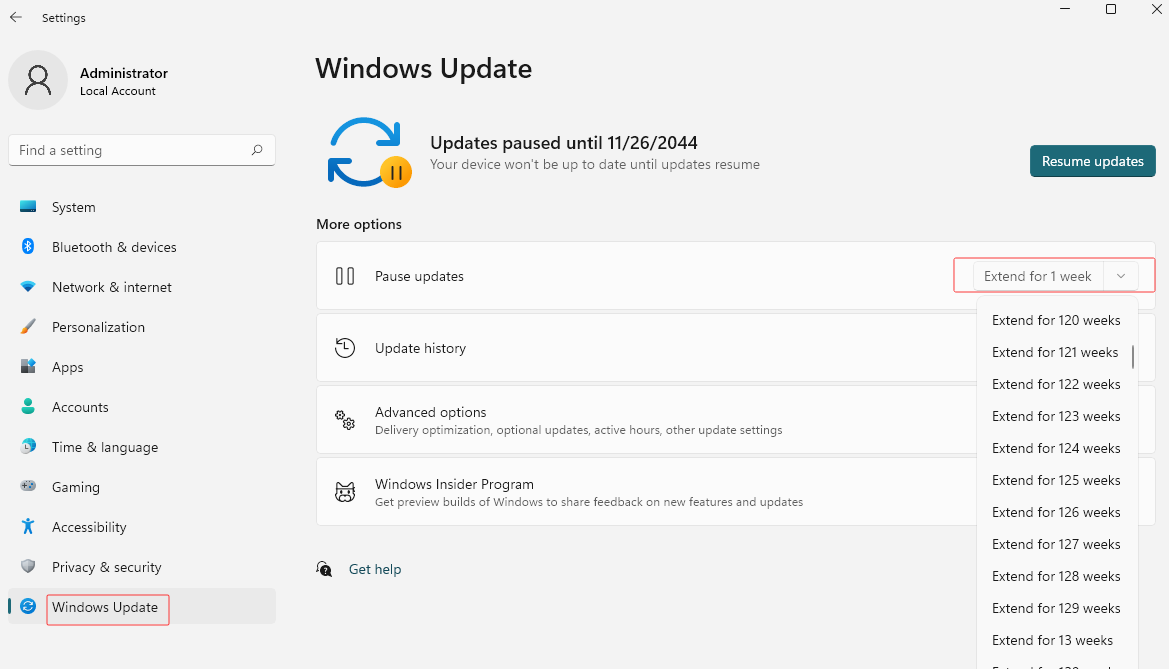Open System settings
Viewport: 1169px width, 669px height.
142,207
